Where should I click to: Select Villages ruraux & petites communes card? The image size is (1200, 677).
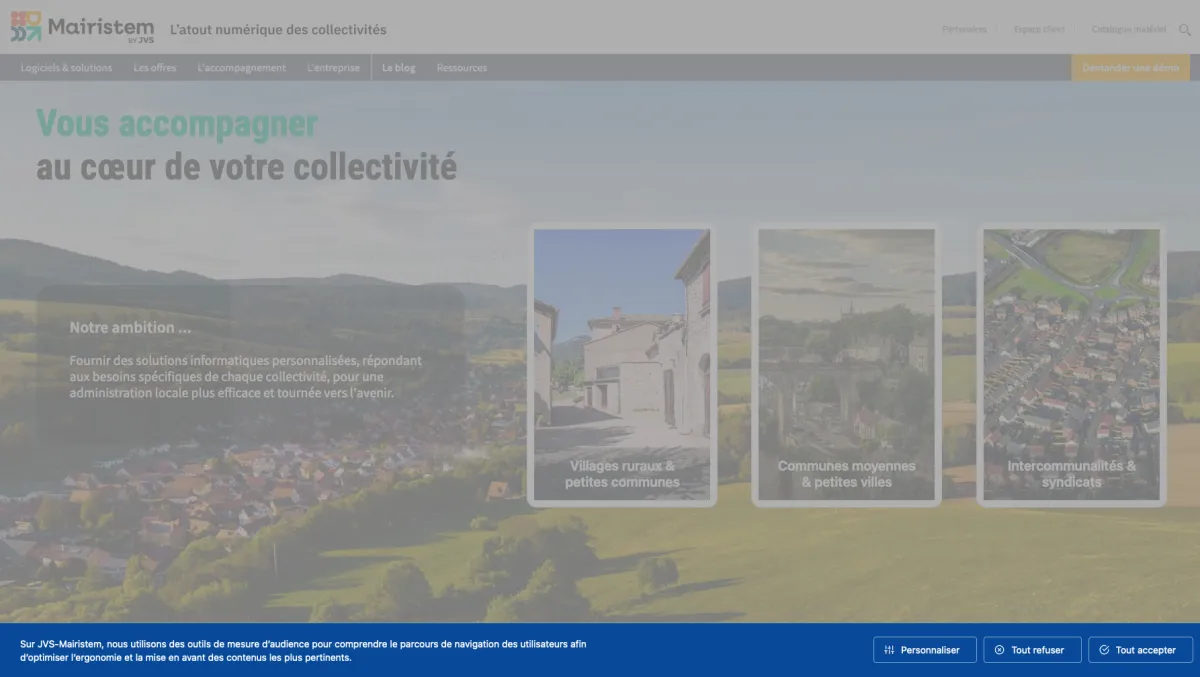tap(622, 365)
